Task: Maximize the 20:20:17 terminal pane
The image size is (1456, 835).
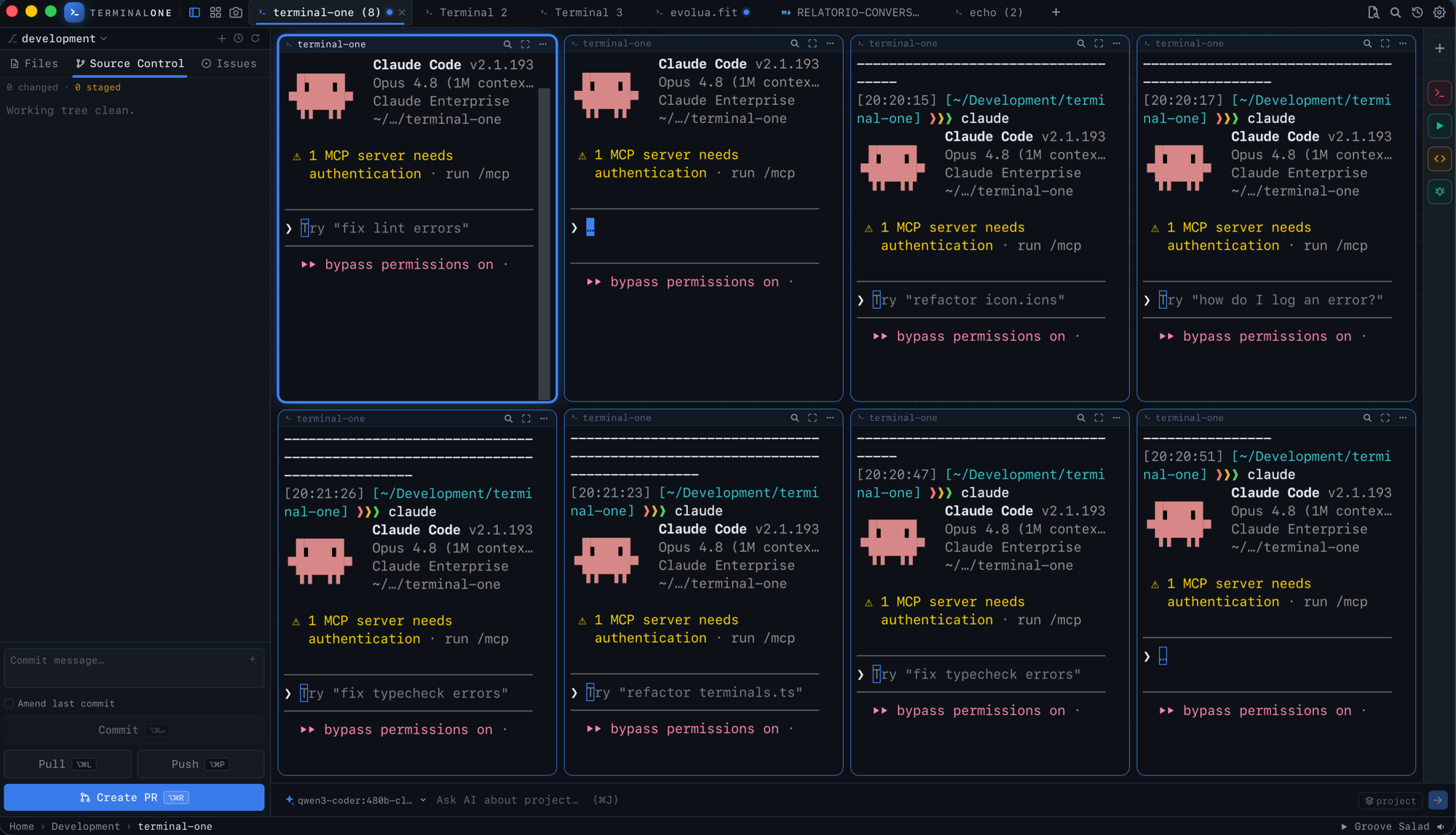Action: tap(1385, 44)
